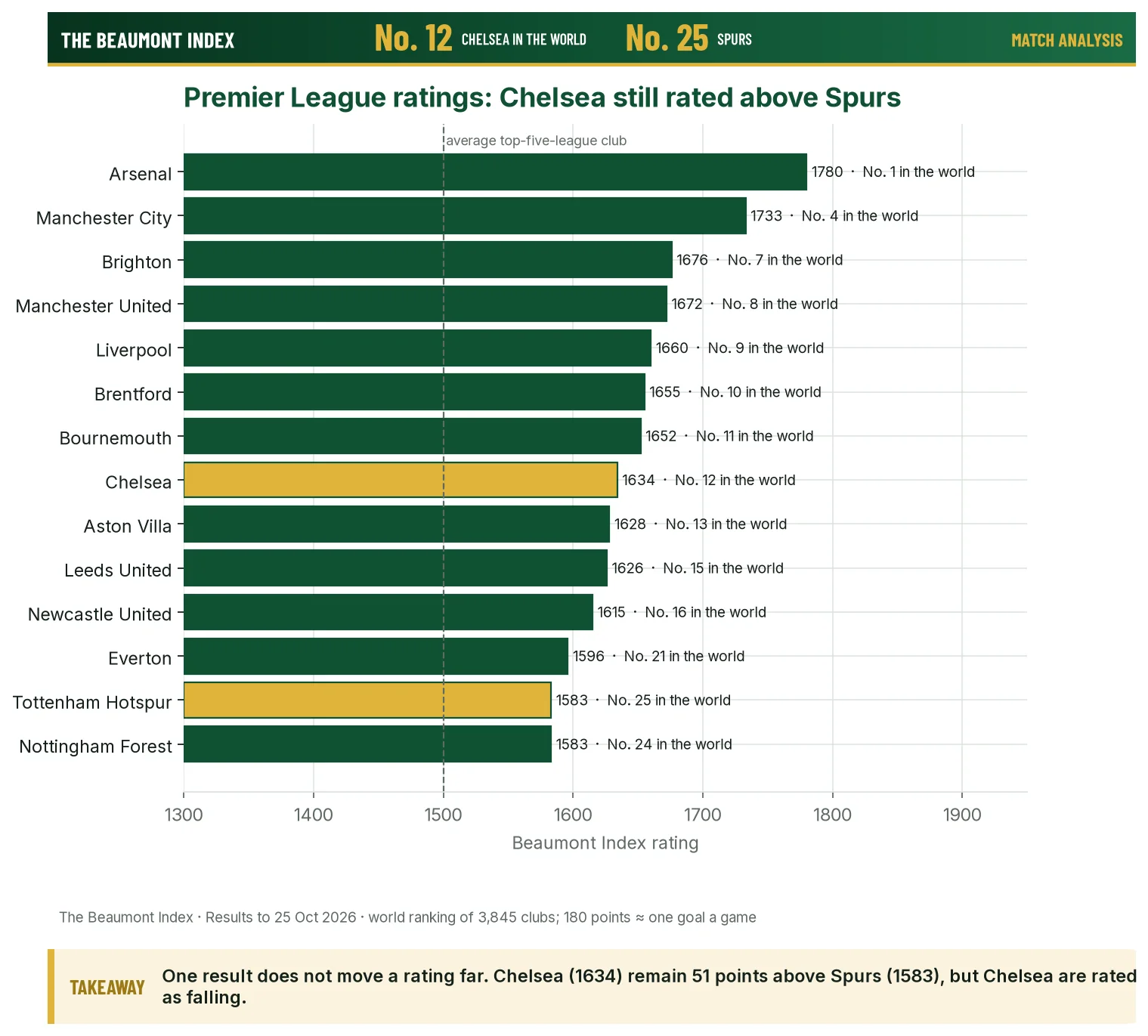Click the source footnote about 3,845 clubs
The width and height of the screenshot is (1148, 1036).
point(407,917)
